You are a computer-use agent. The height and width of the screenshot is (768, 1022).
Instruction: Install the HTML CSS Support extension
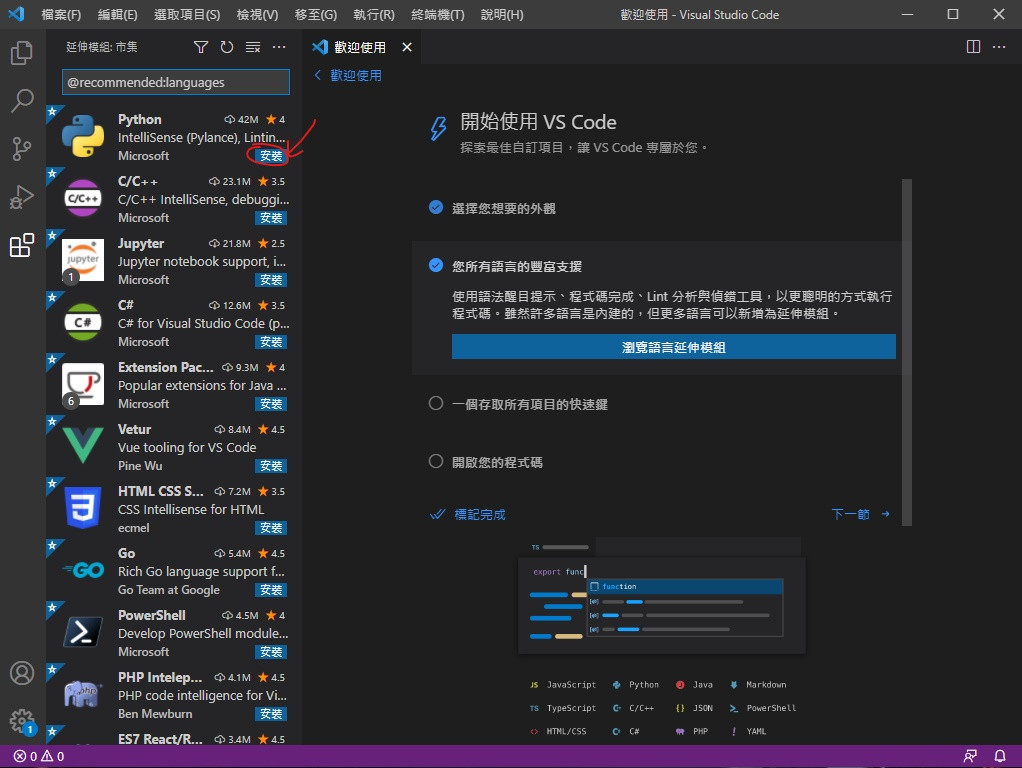(x=270, y=527)
